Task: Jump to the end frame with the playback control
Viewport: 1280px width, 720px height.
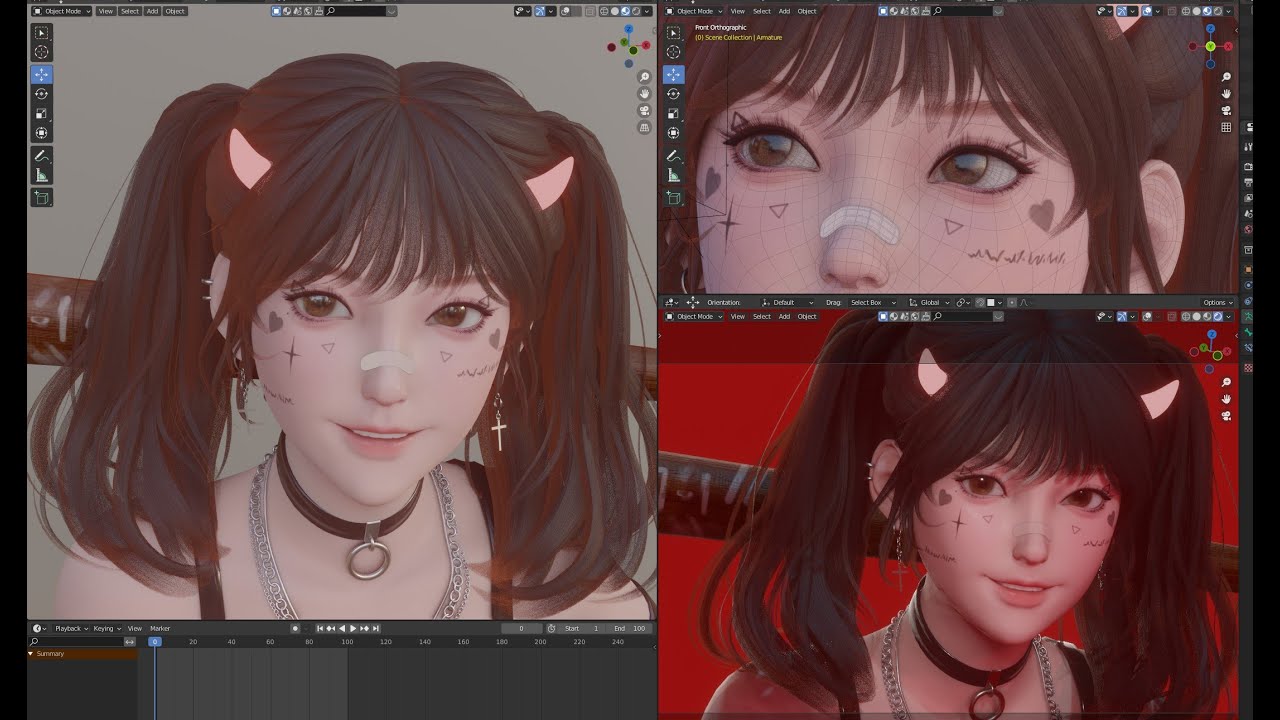Action: point(378,628)
